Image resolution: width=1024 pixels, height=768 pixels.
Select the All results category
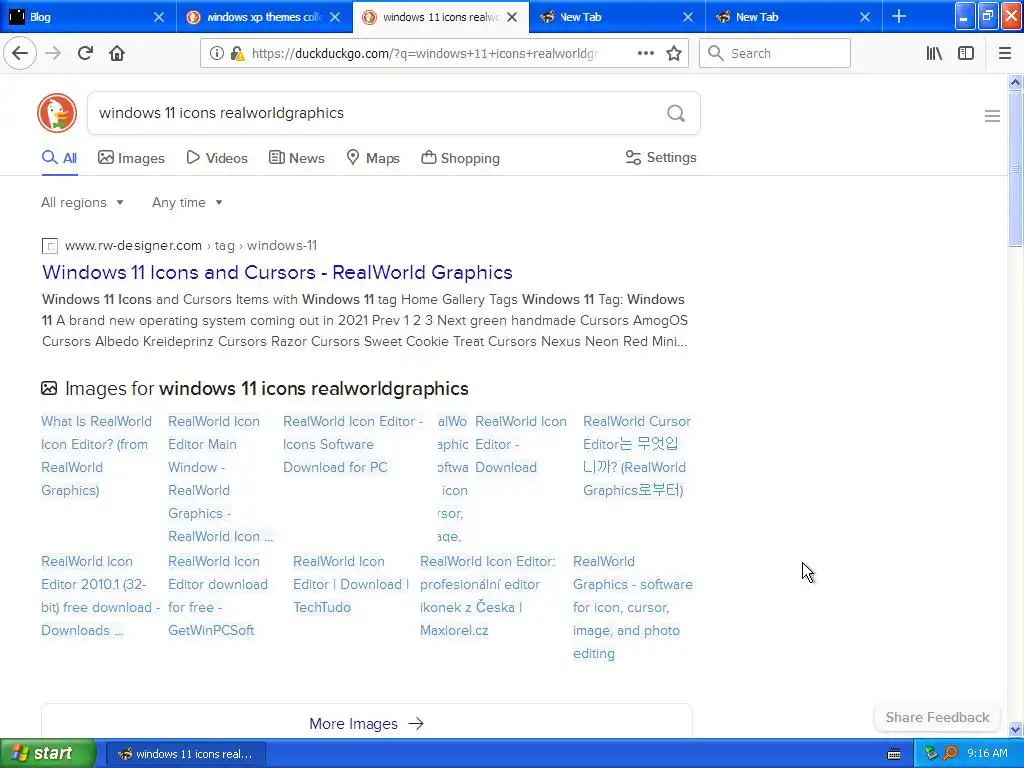(59, 158)
